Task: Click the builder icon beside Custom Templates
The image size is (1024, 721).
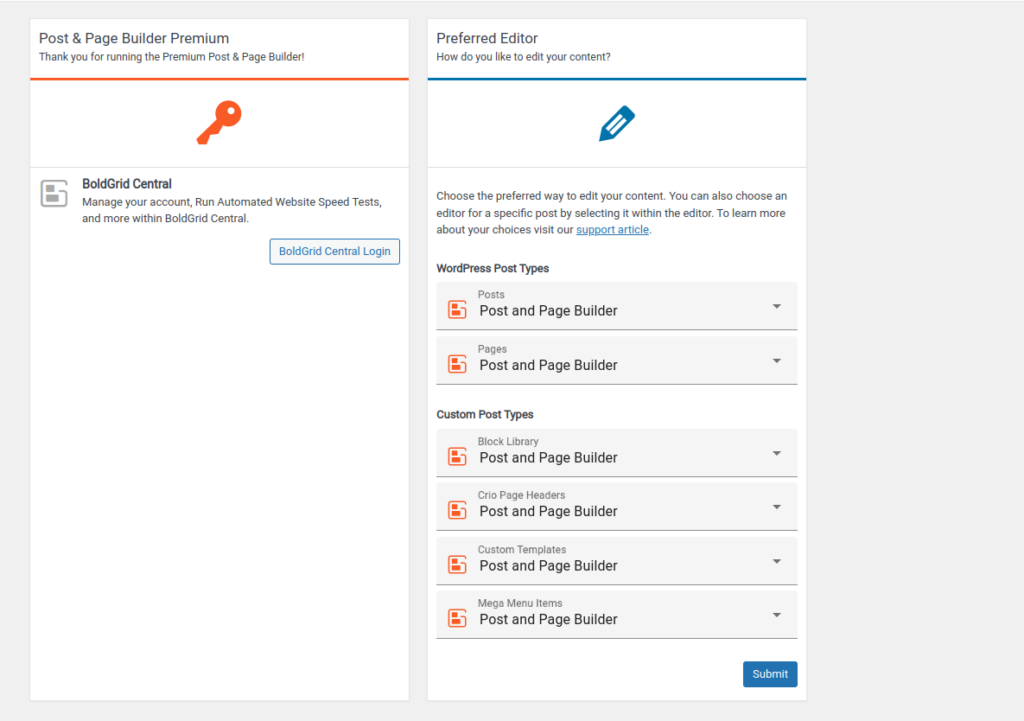Action: pyautogui.click(x=457, y=565)
